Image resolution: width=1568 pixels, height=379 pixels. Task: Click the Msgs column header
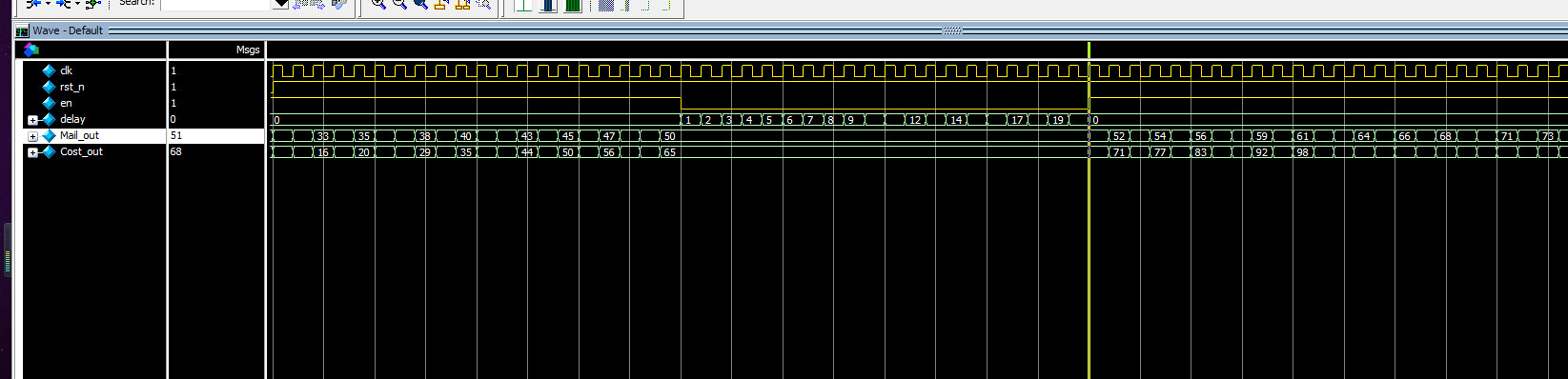coord(248,50)
